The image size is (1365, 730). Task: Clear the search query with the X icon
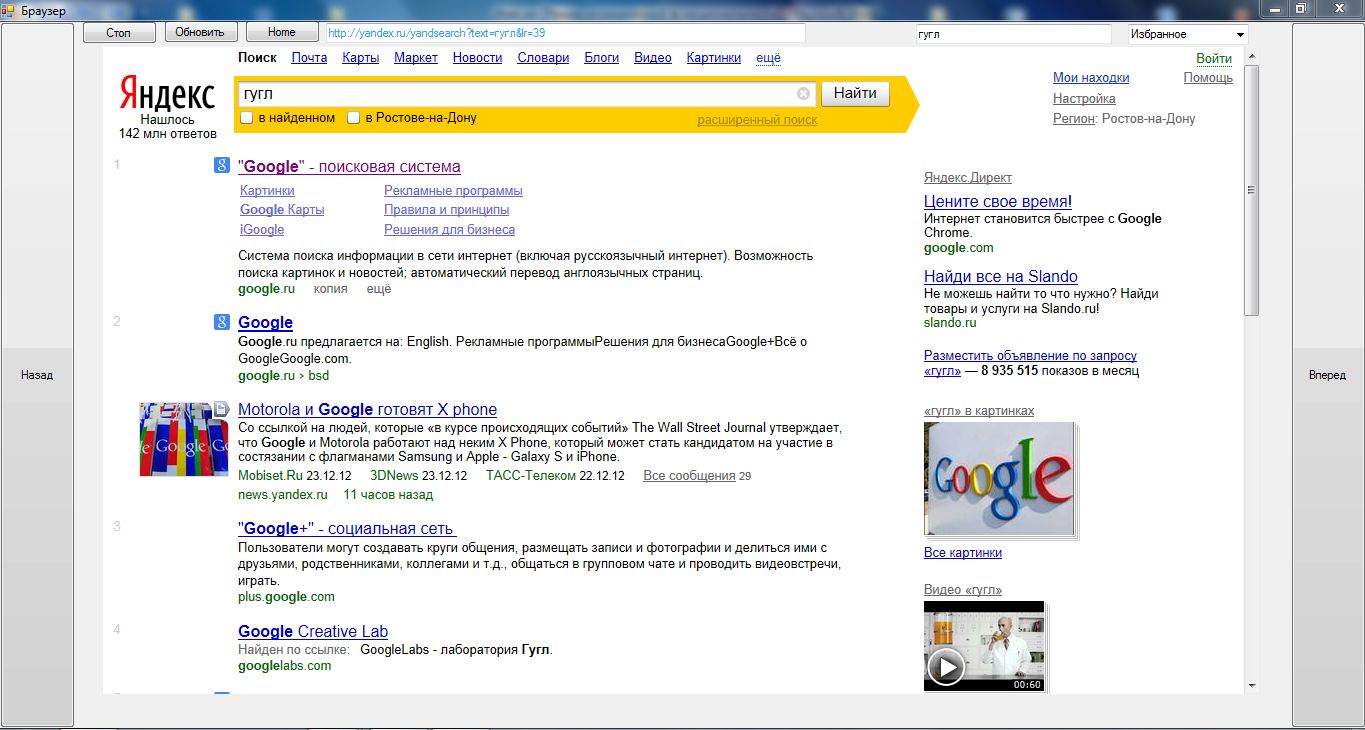pos(803,94)
